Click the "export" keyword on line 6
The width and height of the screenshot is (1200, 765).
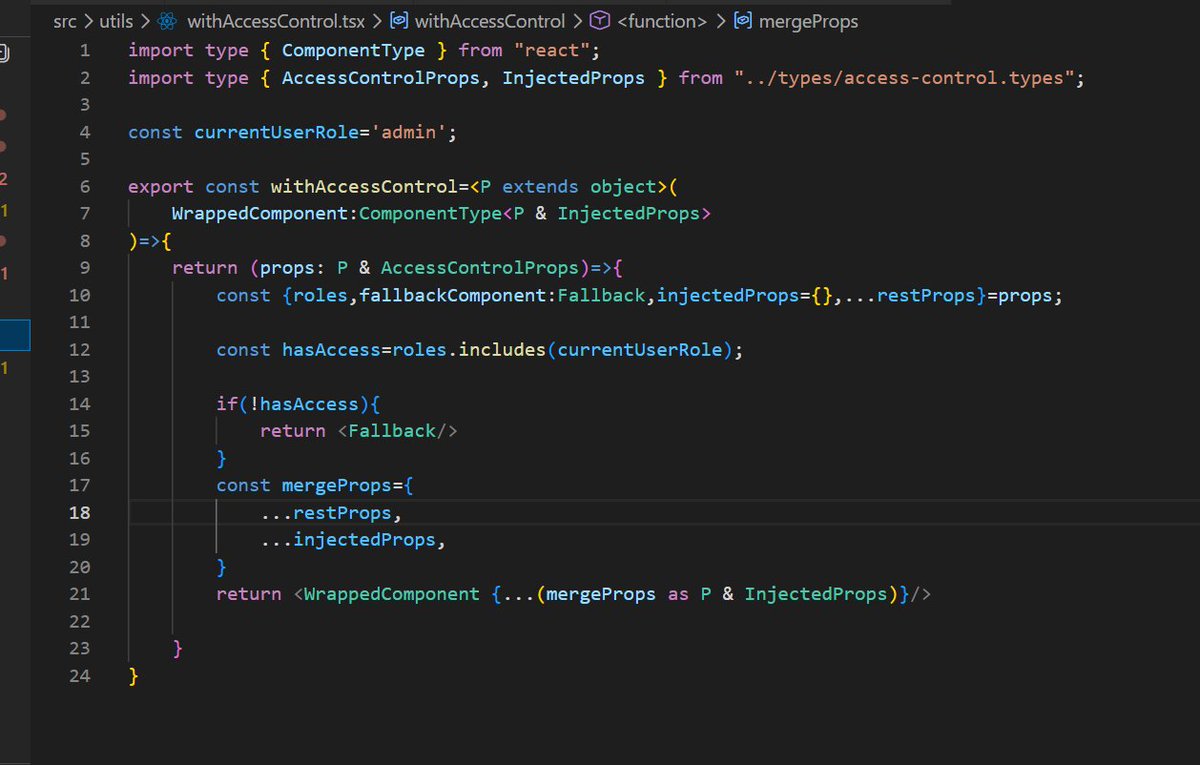coord(161,186)
